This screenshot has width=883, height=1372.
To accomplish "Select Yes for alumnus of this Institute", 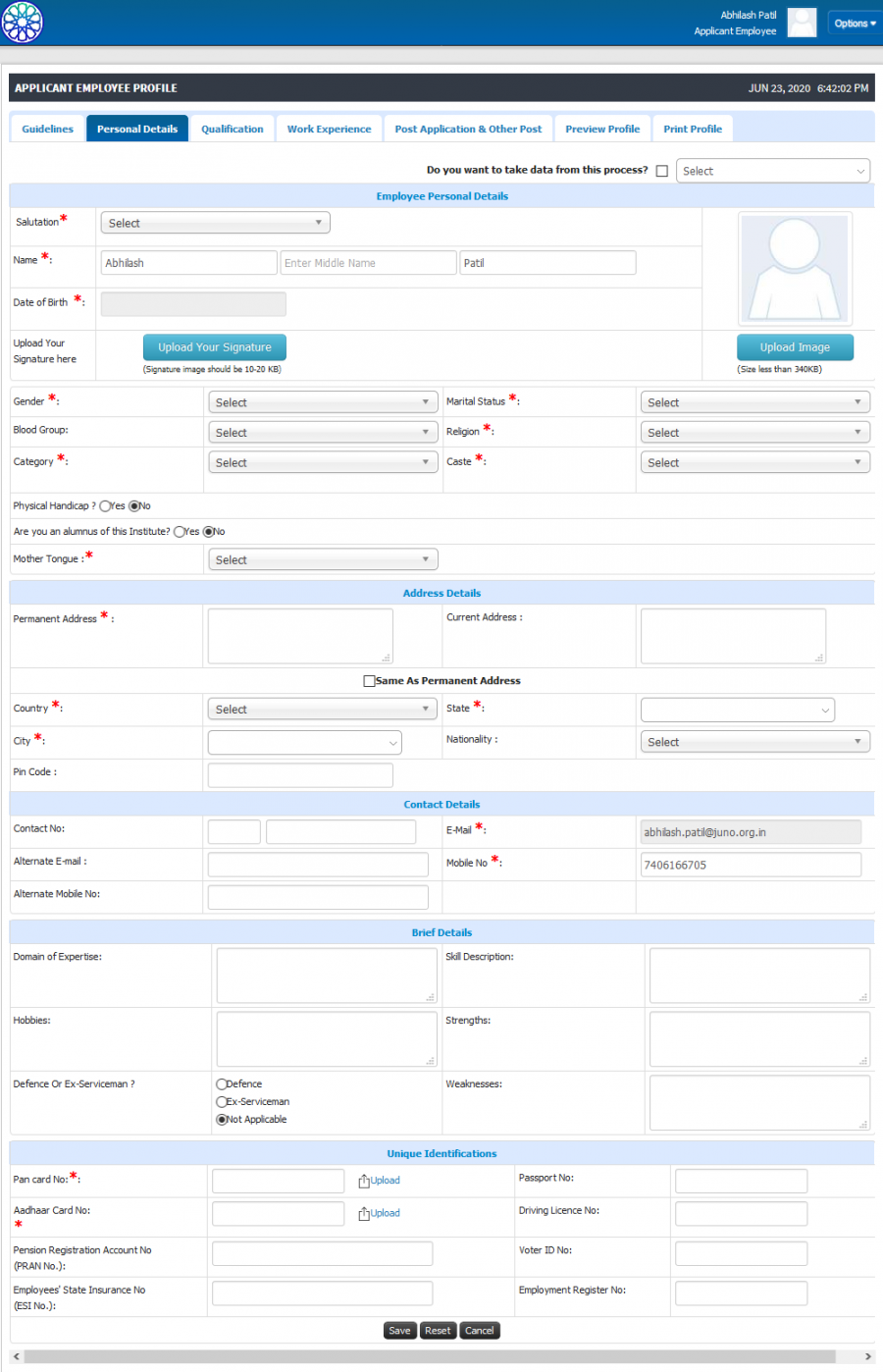I will pos(180,532).
